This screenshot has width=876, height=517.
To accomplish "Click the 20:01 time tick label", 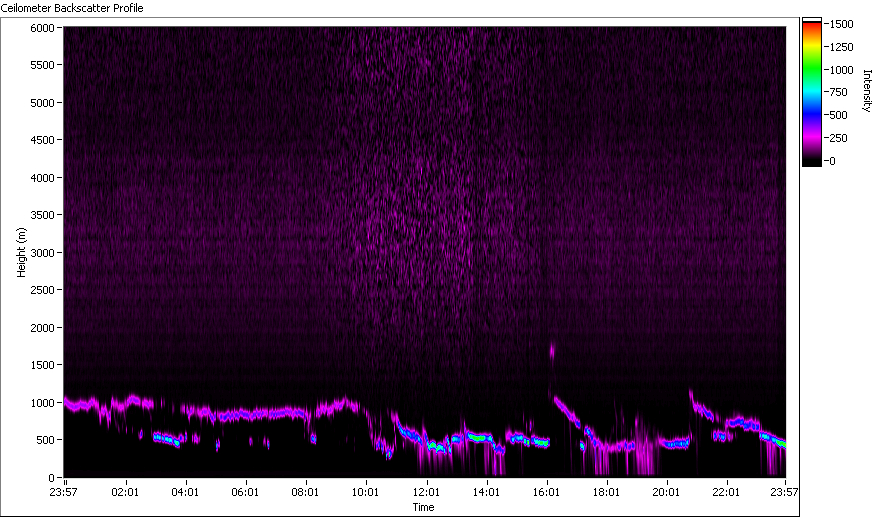I will [x=666, y=492].
